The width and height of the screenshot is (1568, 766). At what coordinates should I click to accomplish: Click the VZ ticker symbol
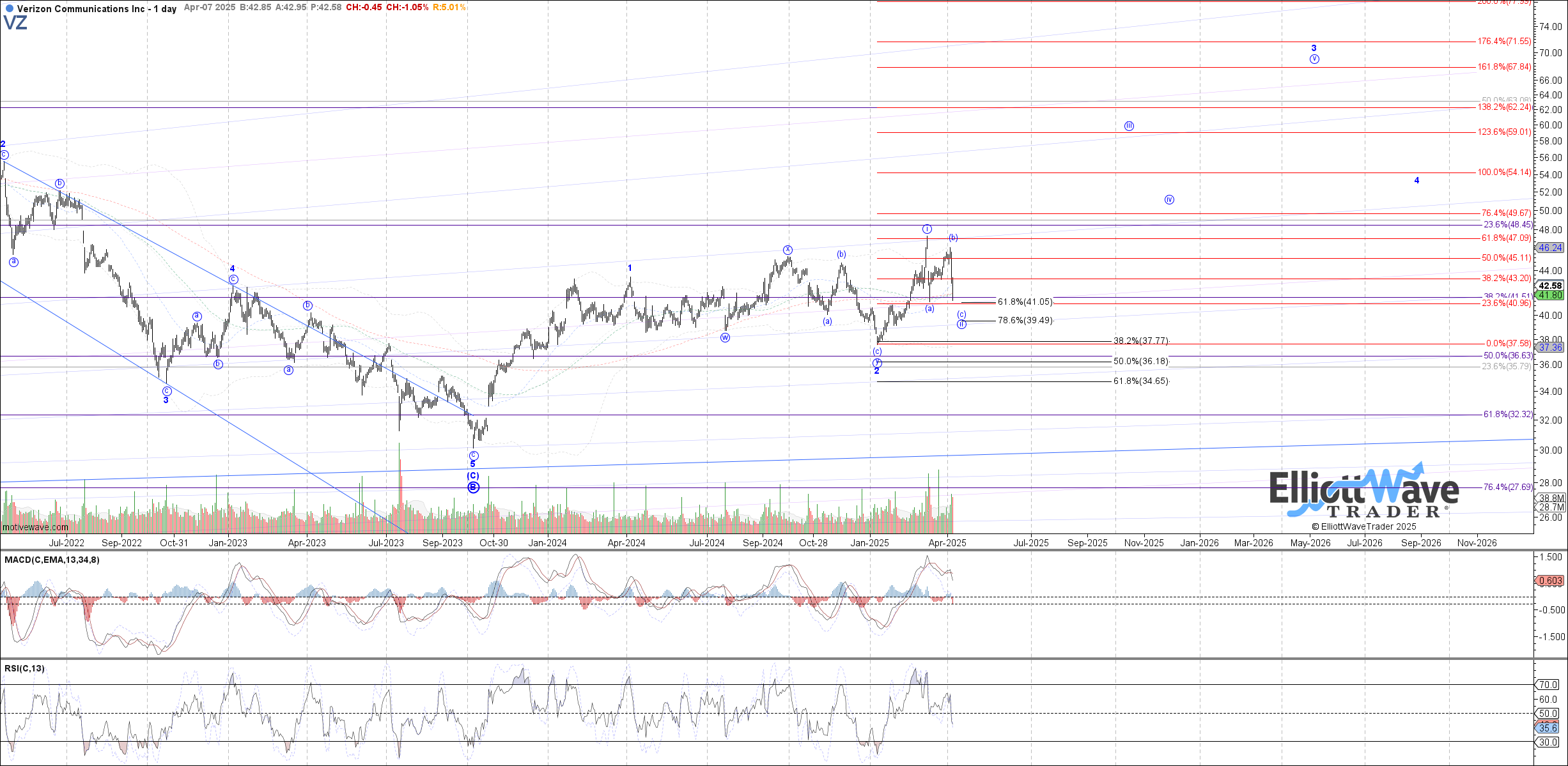15,24
